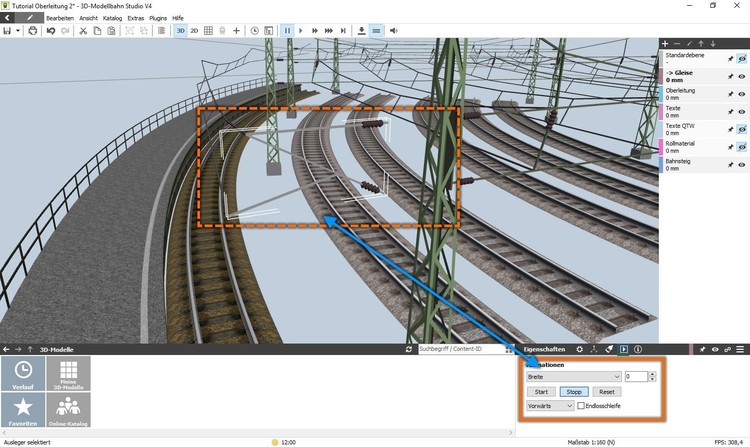Click the catalog back arrow
750x447 pixels.
(x=6, y=349)
